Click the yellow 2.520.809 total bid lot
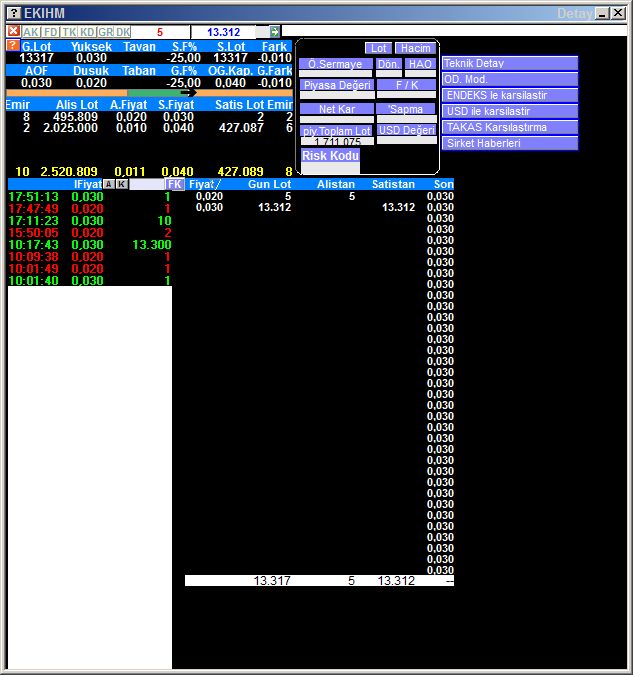 69,172
